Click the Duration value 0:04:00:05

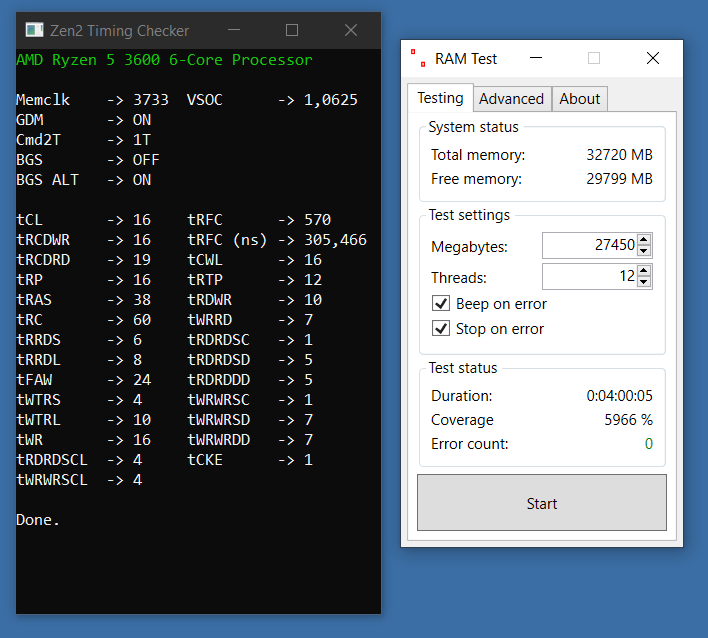[x=619, y=396]
